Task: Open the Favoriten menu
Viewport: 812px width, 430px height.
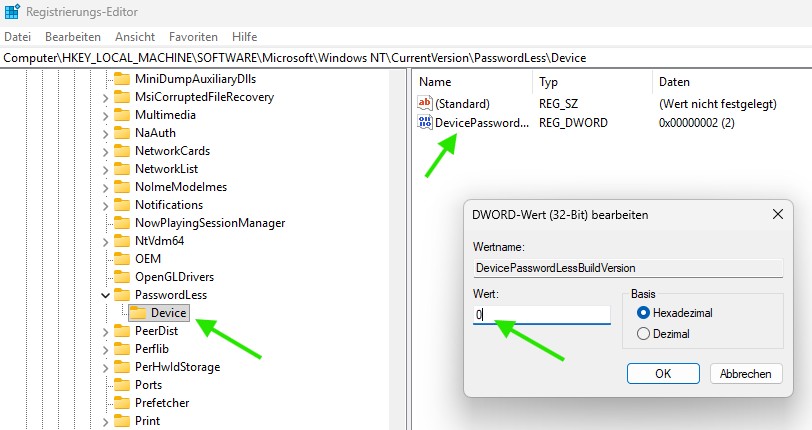Action: point(193,36)
